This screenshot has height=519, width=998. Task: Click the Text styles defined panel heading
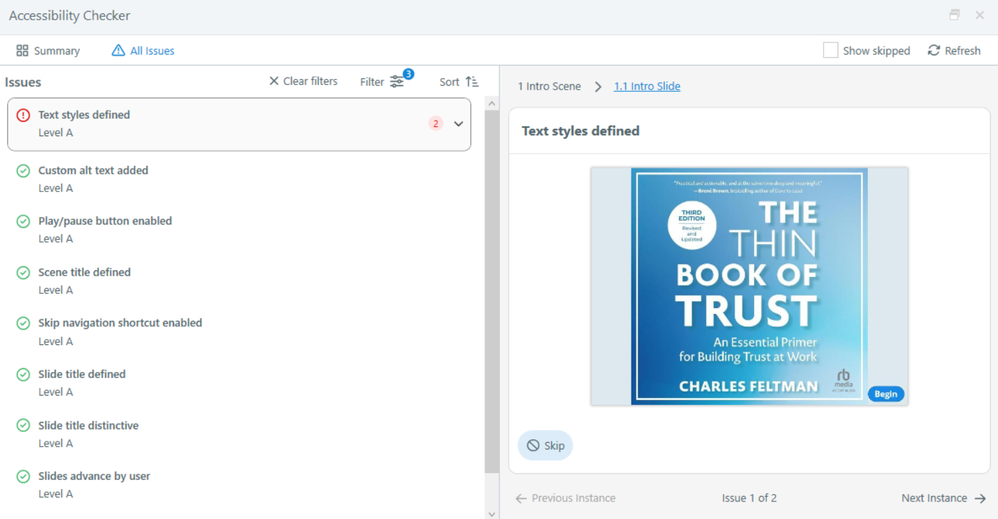click(580, 131)
